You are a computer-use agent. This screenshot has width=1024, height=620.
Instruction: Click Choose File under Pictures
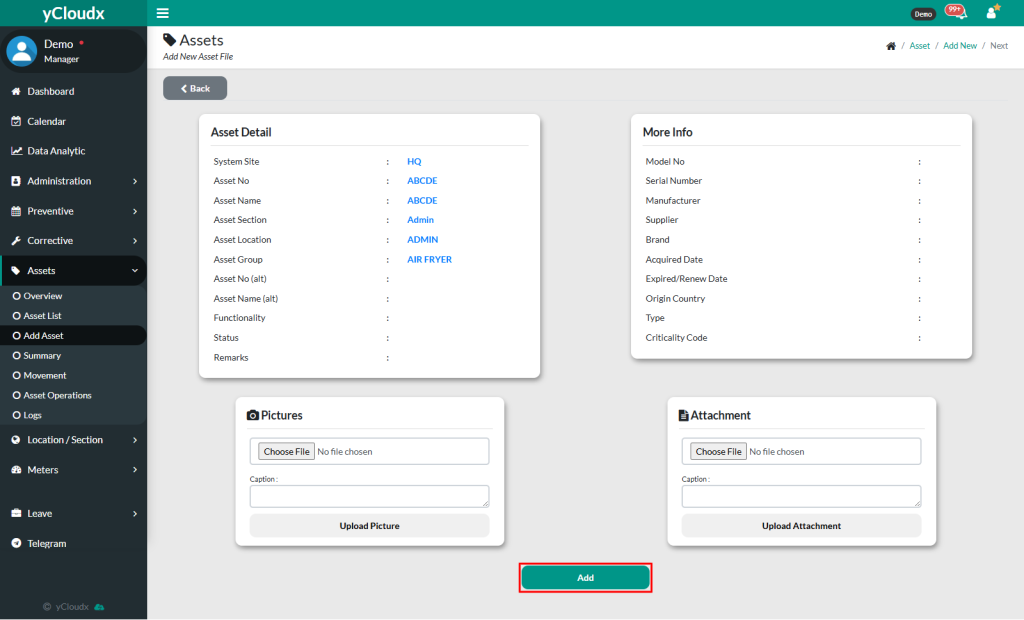pyautogui.click(x=286, y=452)
